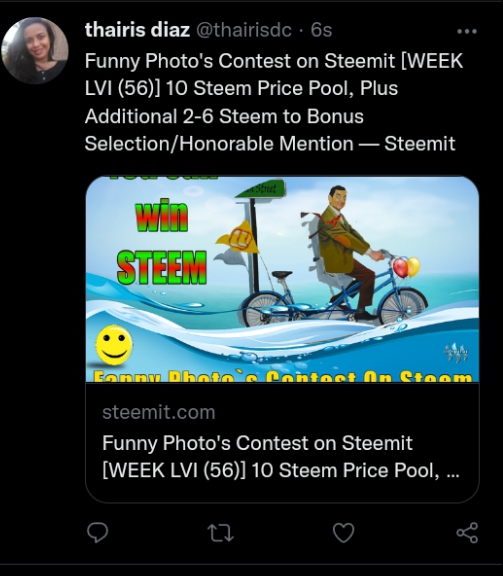Open the @thairisdc handle link

244,30
